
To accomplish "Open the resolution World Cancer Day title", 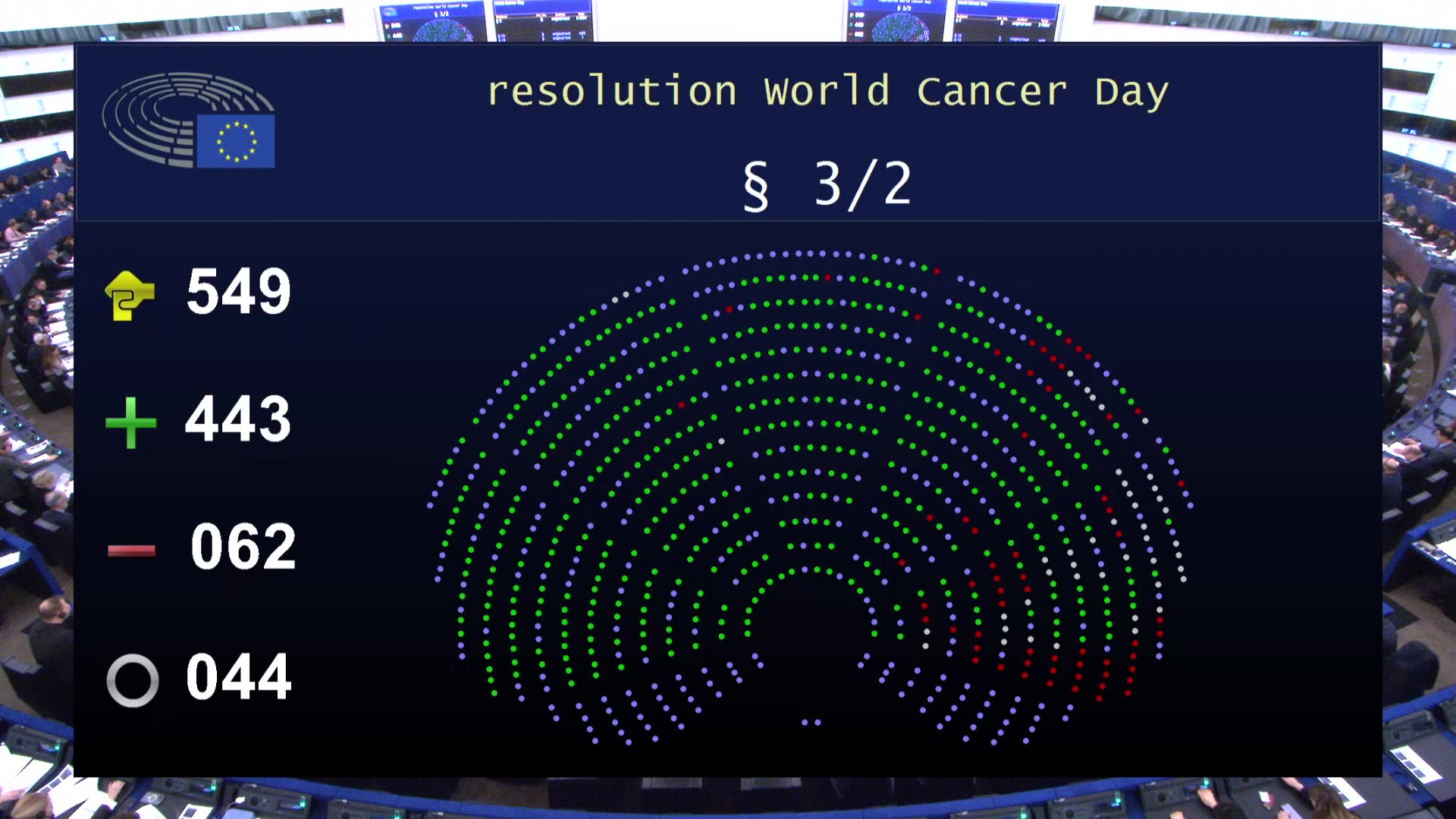I will tap(829, 90).
